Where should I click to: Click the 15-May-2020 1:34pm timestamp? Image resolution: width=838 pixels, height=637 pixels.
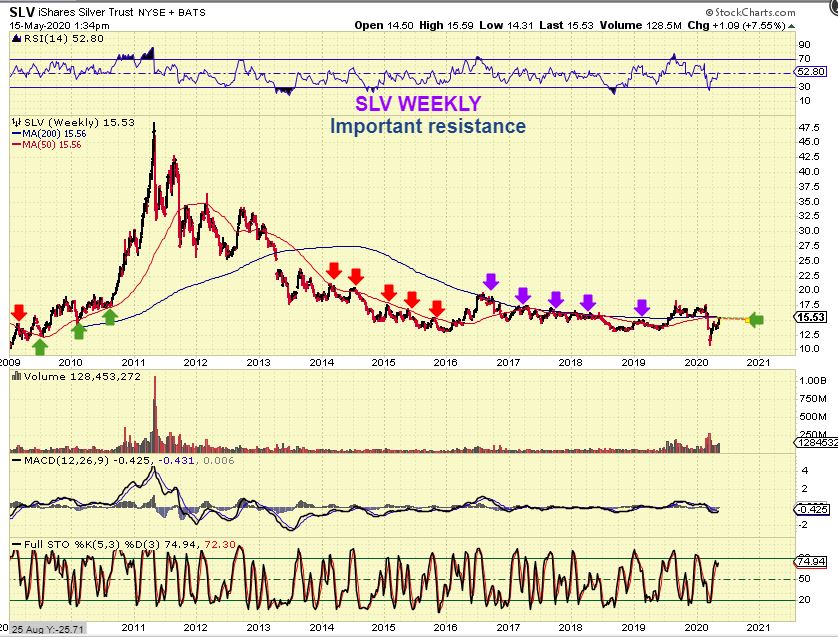click(x=59, y=26)
